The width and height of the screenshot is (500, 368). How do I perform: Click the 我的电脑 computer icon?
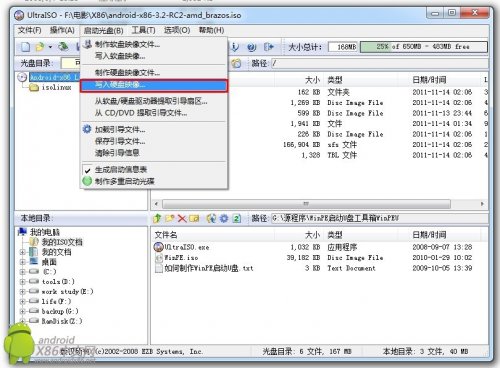point(22,231)
